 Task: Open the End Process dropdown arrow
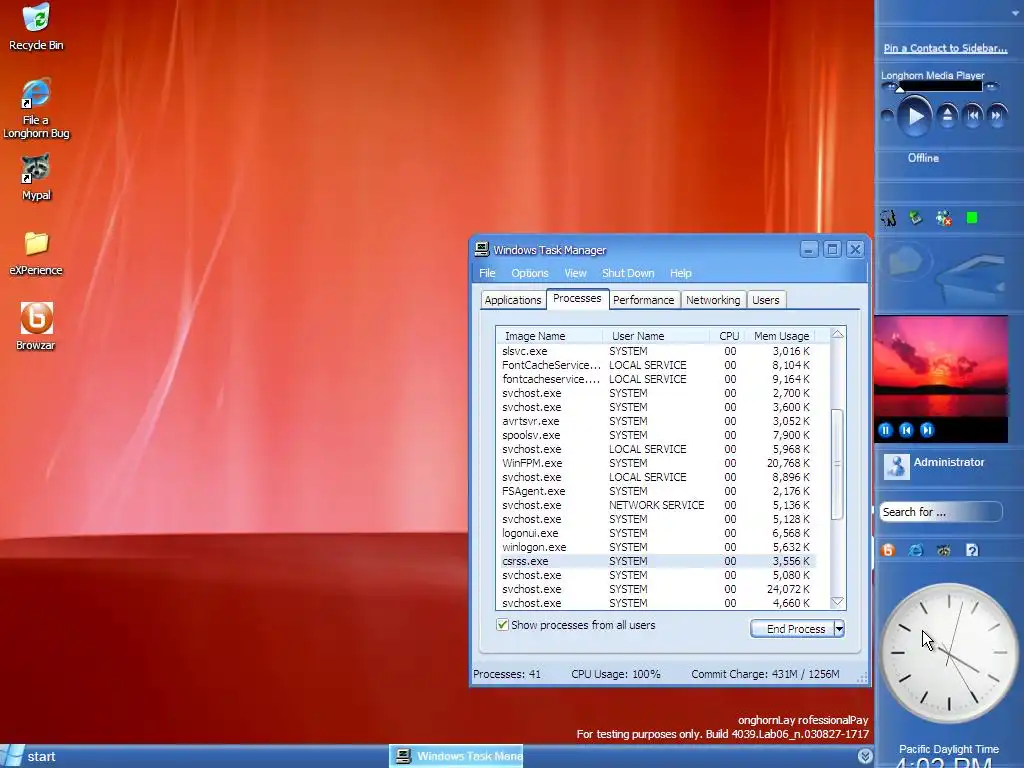coord(840,629)
